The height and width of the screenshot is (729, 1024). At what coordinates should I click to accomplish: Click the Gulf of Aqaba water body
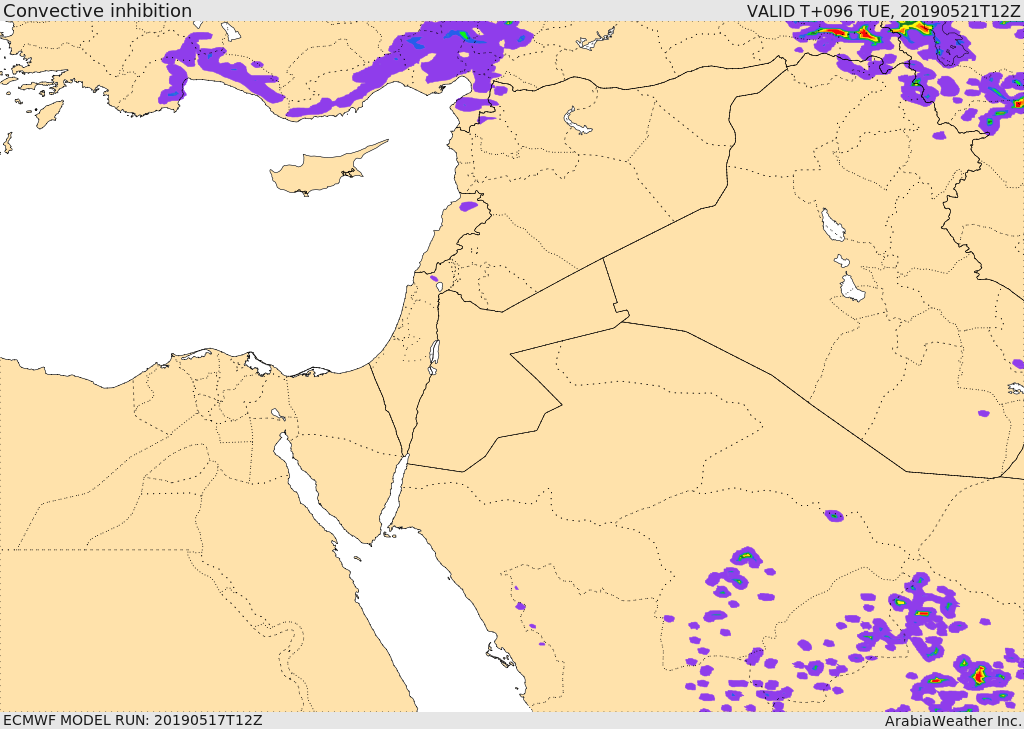(394, 497)
